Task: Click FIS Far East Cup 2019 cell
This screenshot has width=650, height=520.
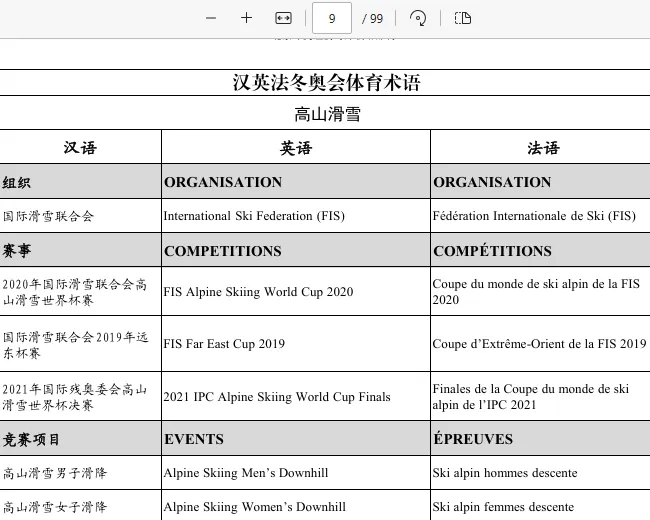Action: coord(296,344)
